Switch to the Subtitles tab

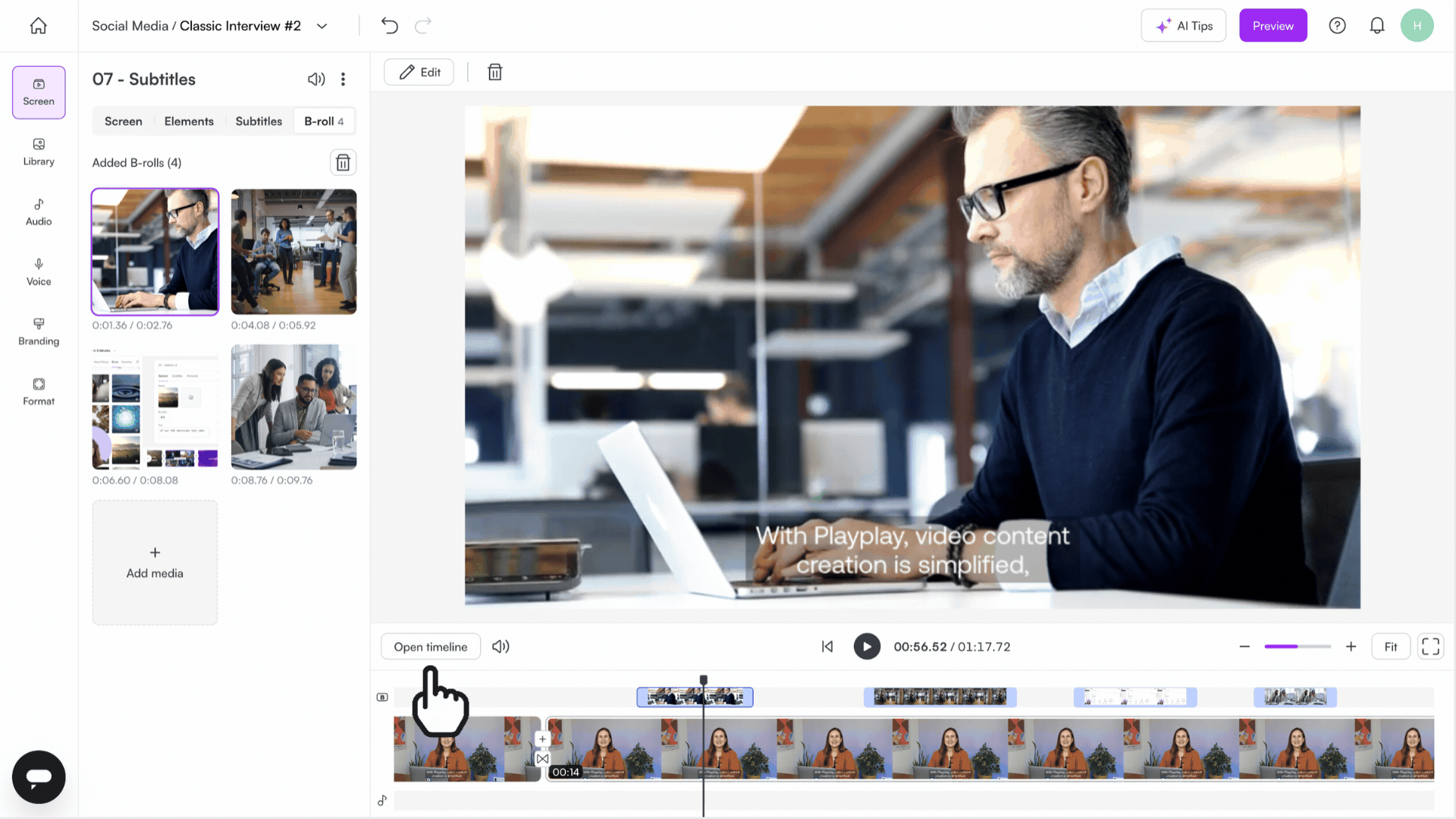(x=259, y=121)
